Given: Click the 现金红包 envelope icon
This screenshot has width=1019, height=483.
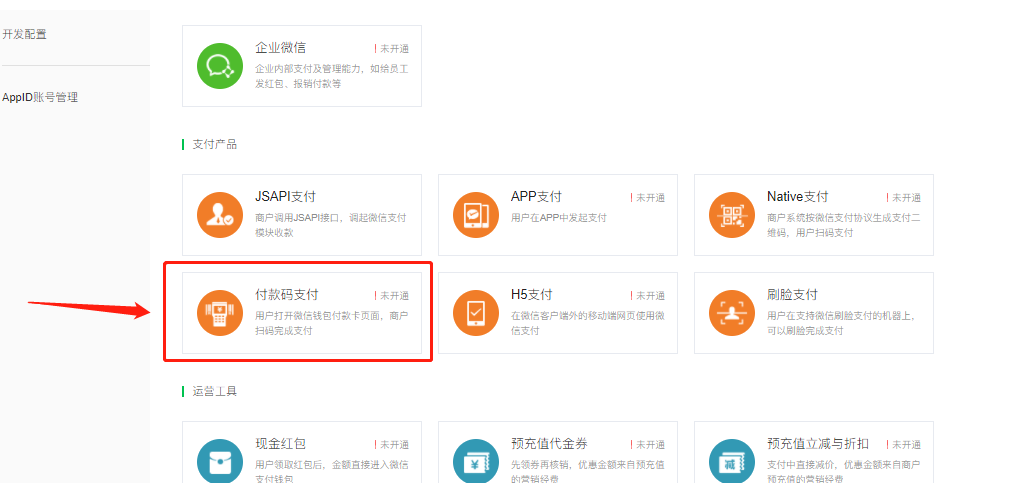Looking at the screenshot, I should (220, 462).
